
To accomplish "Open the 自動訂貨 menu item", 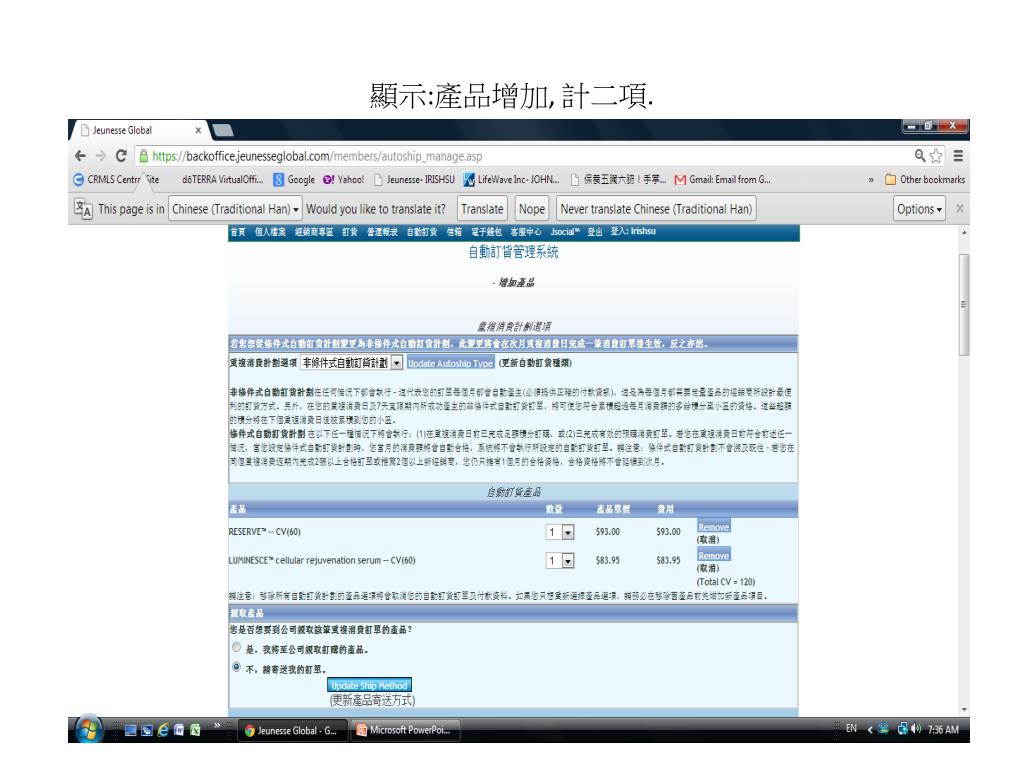I will pyautogui.click(x=422, y=232).
